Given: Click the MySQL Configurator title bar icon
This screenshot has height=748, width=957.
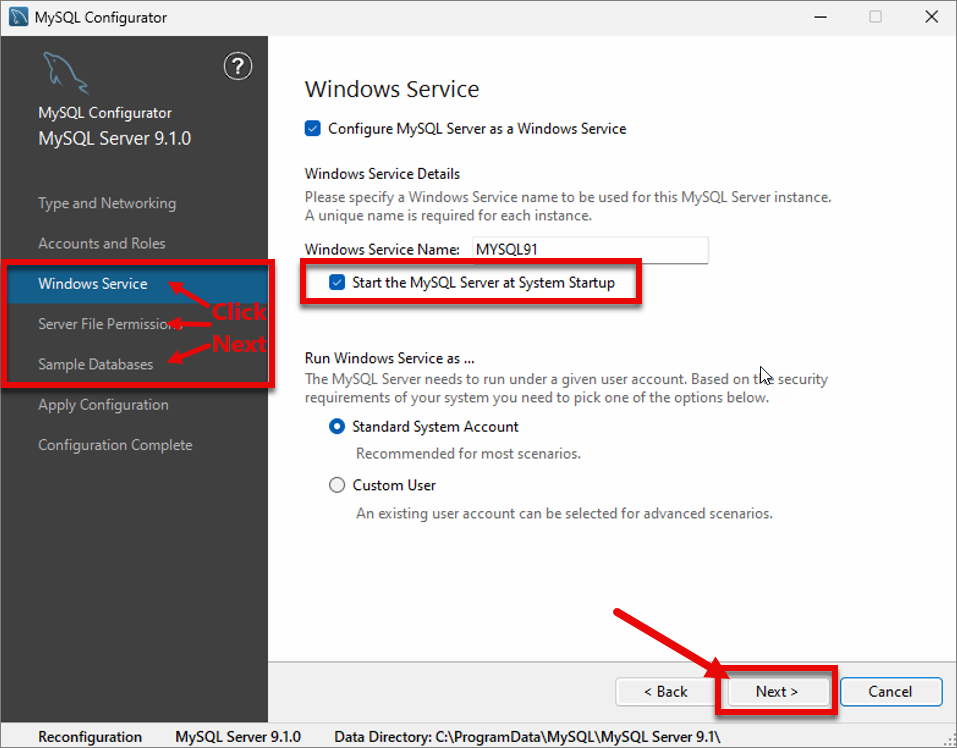Looking at the screenshot, I should (18, 16).
